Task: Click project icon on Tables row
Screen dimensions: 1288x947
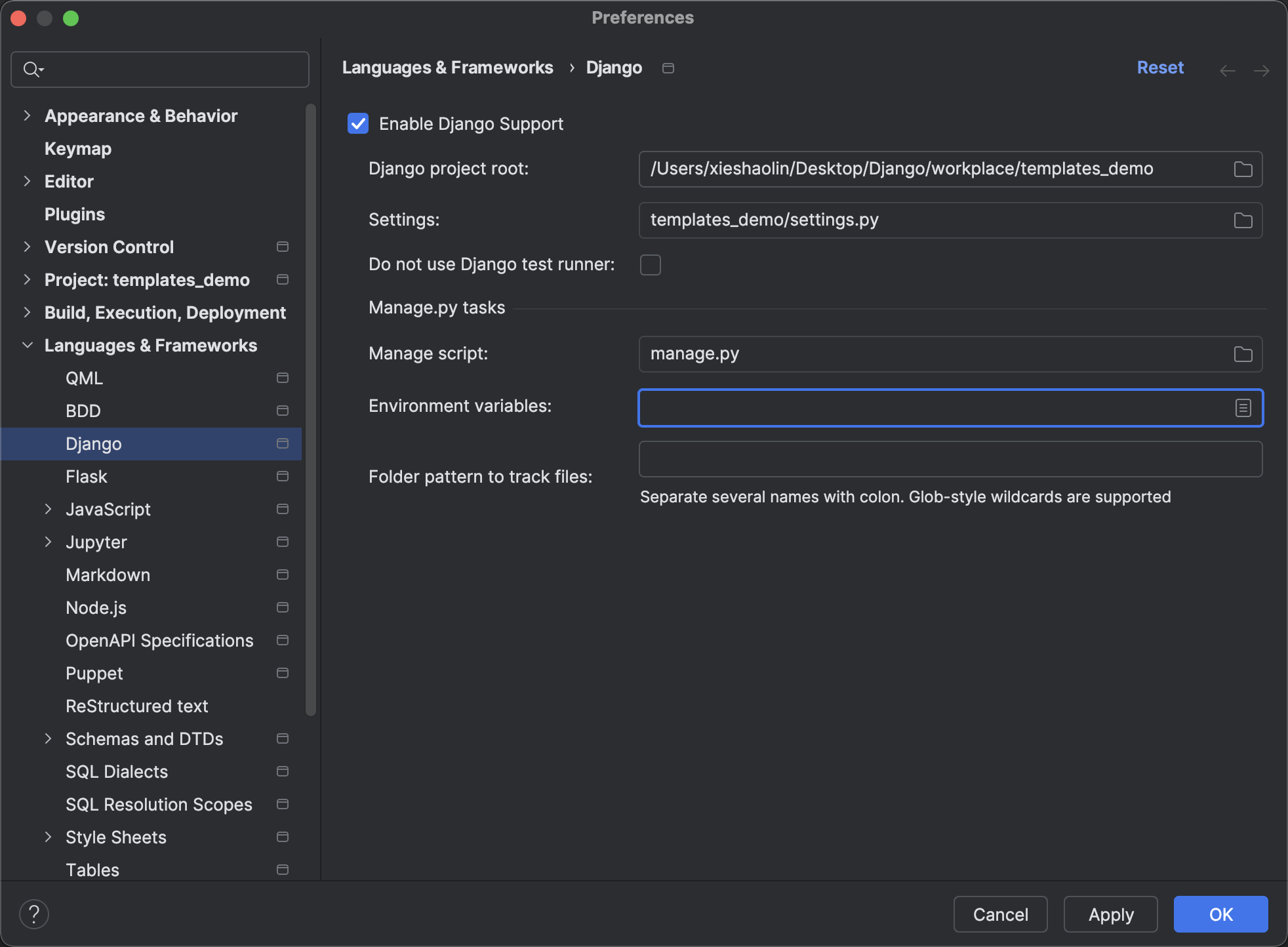Action: [x=283, y=870]
